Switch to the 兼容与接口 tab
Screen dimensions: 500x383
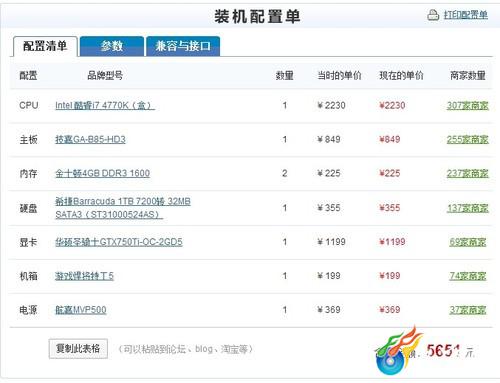183,46
